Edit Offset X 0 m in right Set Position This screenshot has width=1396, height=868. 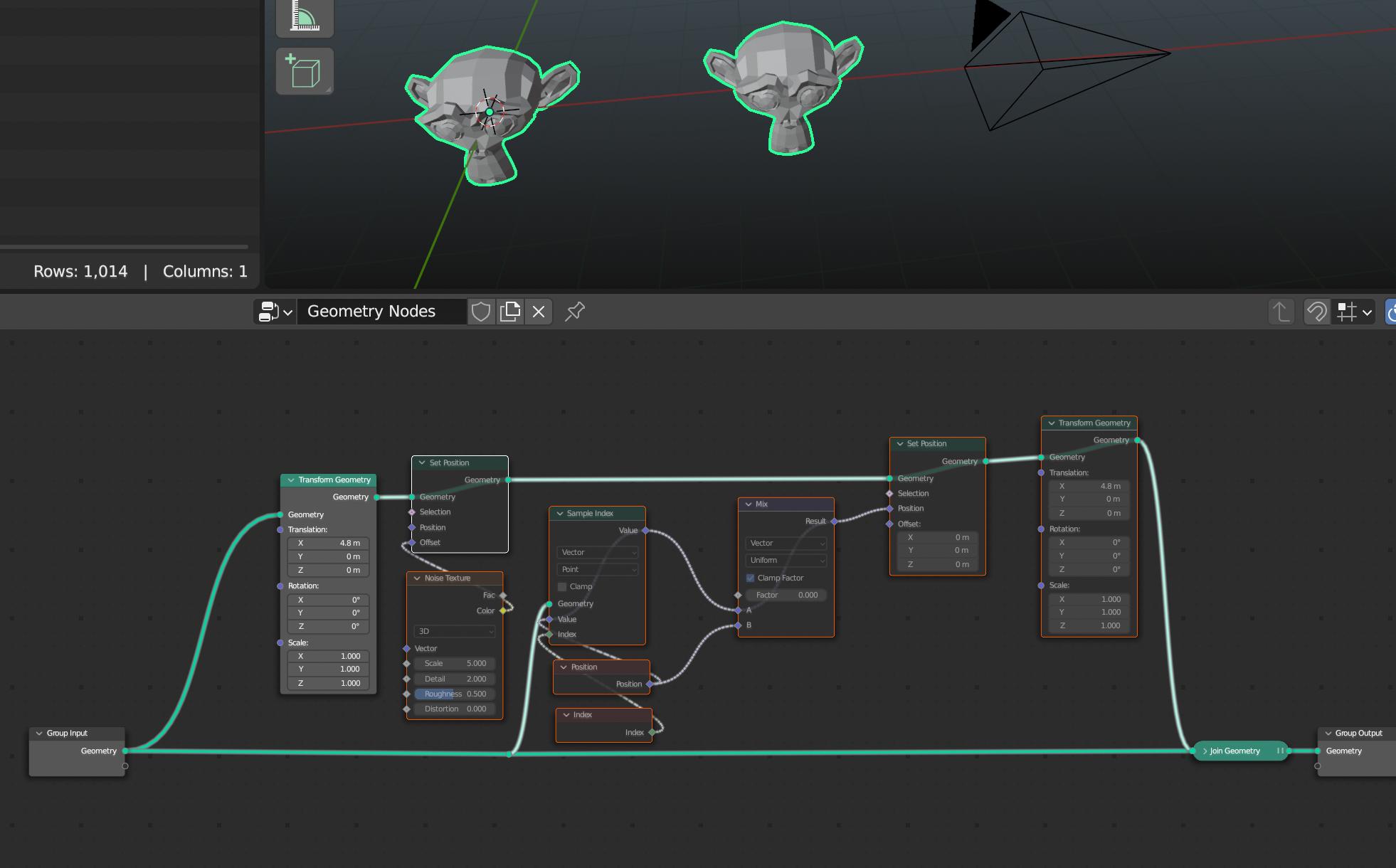click(938, 538)
